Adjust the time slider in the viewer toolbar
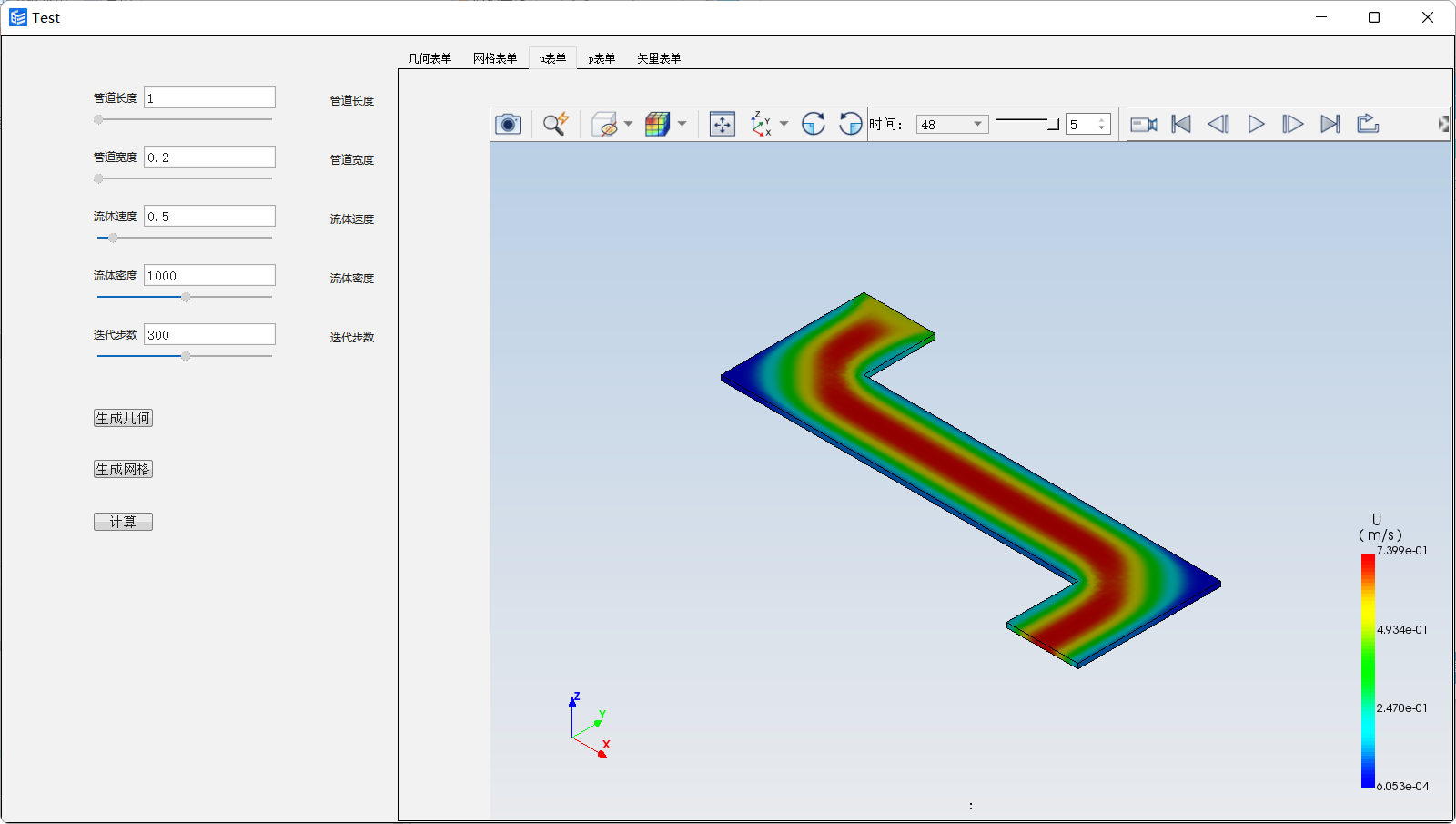 point(1027,124)
